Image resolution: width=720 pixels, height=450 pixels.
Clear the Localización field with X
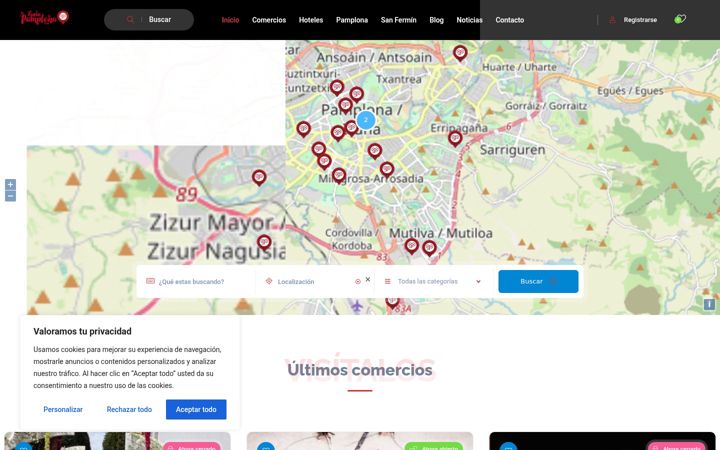pos(368,279)
